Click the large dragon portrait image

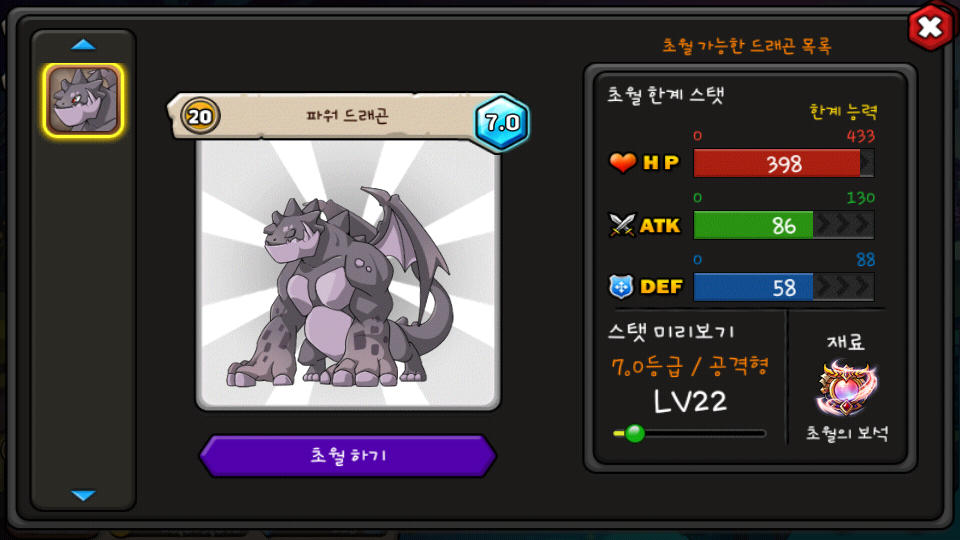click(x=348, y=274)
